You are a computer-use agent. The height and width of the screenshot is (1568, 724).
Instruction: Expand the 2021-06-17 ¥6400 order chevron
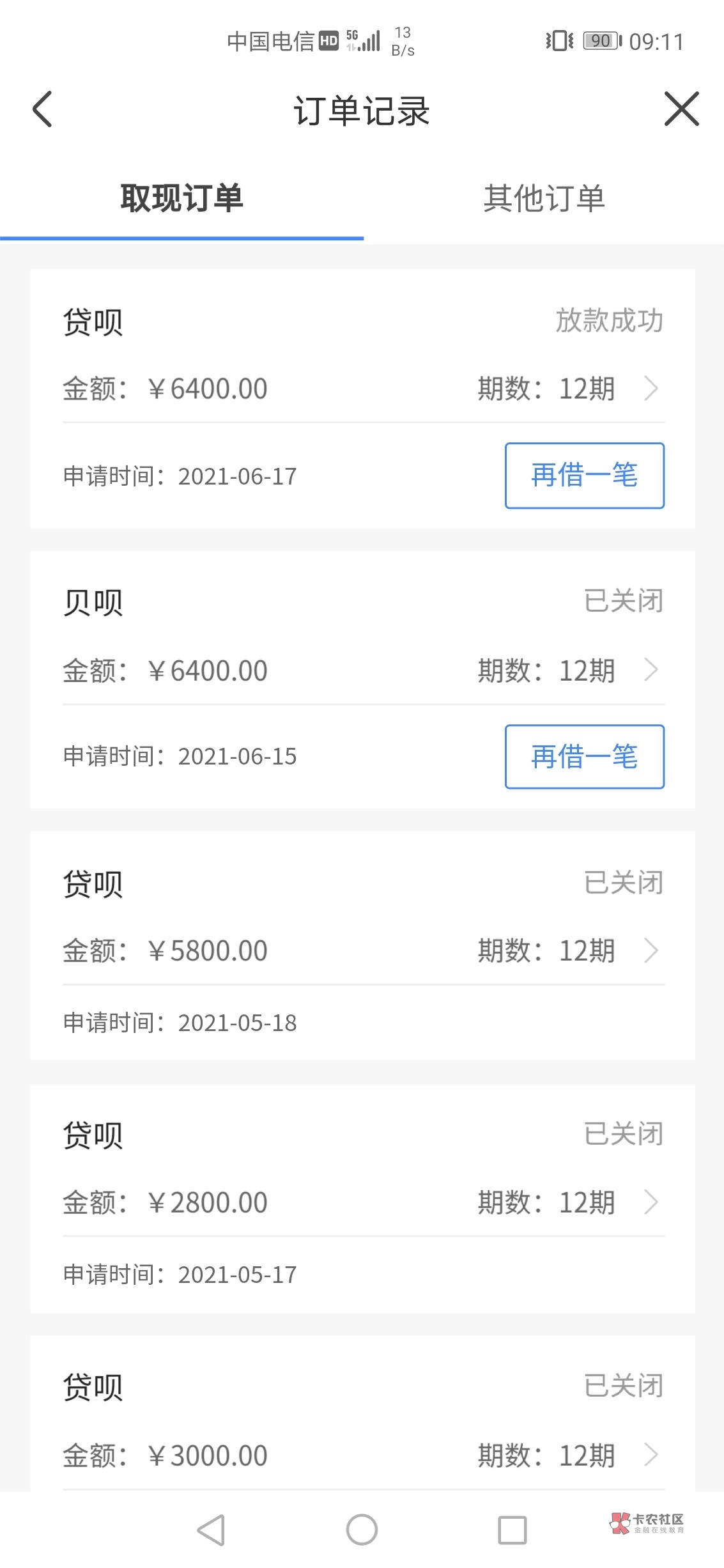click(x=651, y=388)
